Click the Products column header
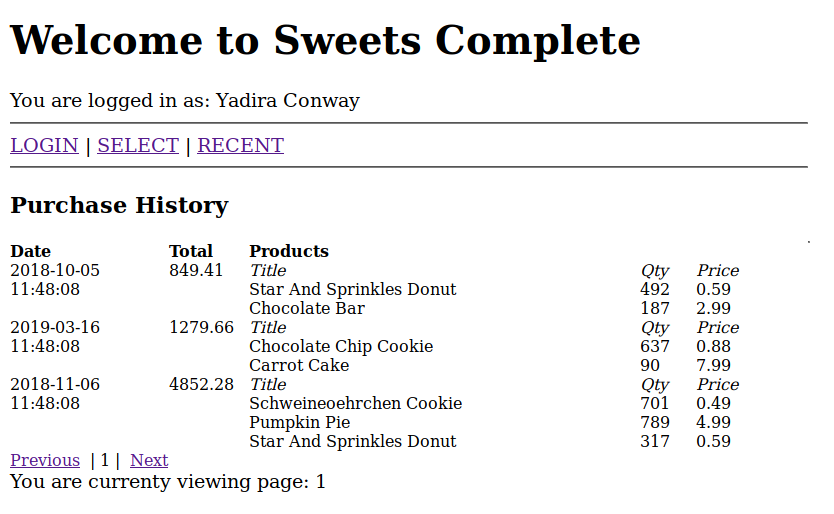This screenshot has width=834, height=514. (289, 252)
